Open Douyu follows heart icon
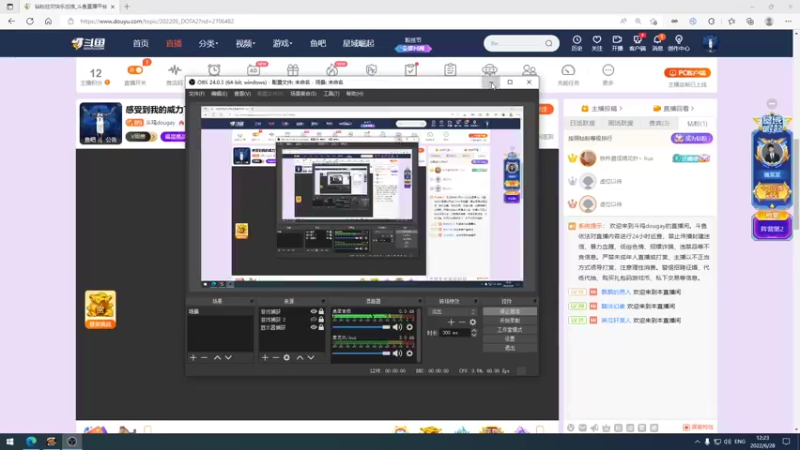Screen dimensions: 800x450 point(597,43)
